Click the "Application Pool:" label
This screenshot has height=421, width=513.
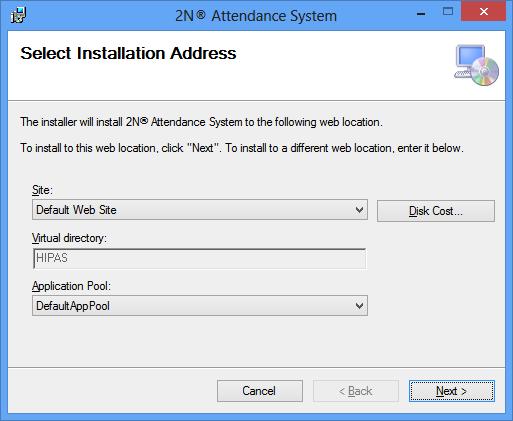pyautogui.click(x=71, y=286)
